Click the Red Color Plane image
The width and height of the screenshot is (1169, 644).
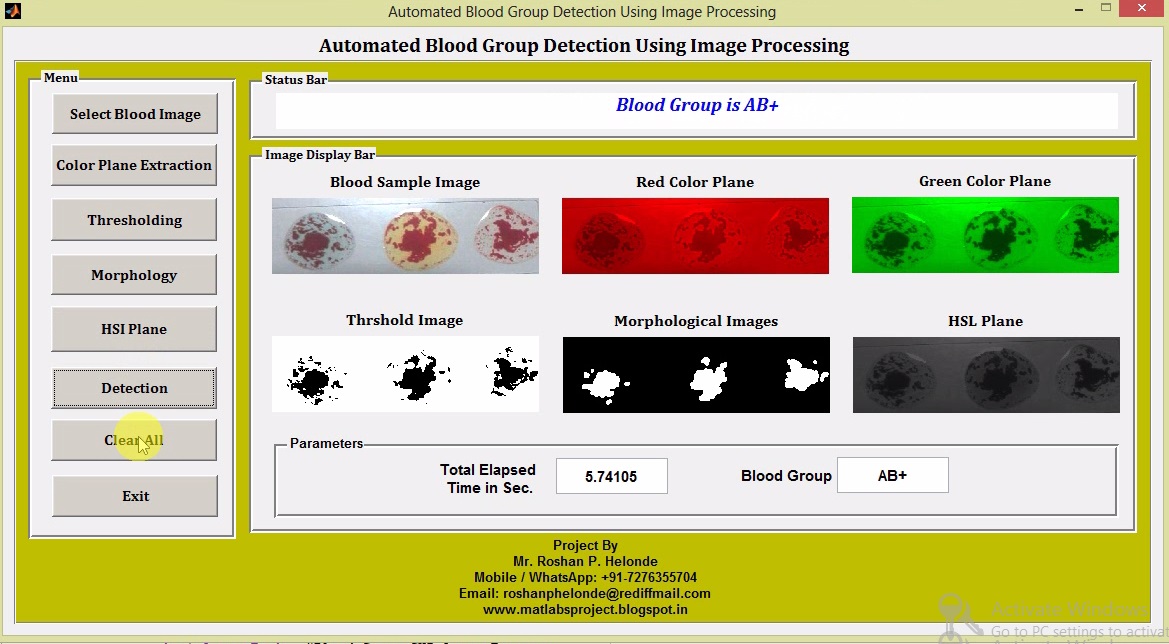pos(694,235)
